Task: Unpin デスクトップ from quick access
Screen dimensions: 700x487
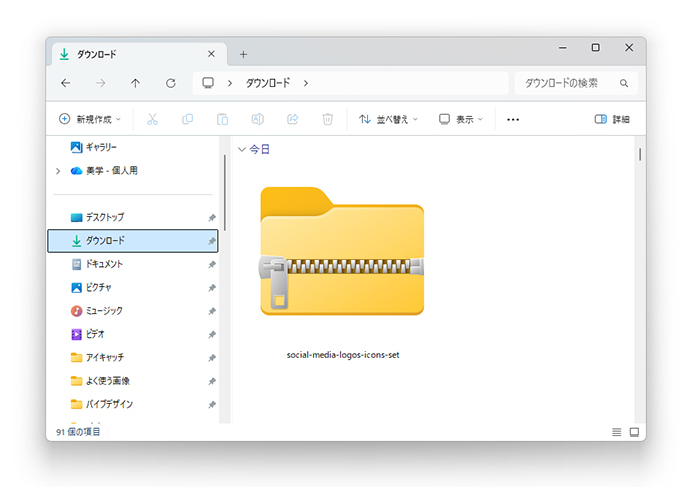Action: 212,218
